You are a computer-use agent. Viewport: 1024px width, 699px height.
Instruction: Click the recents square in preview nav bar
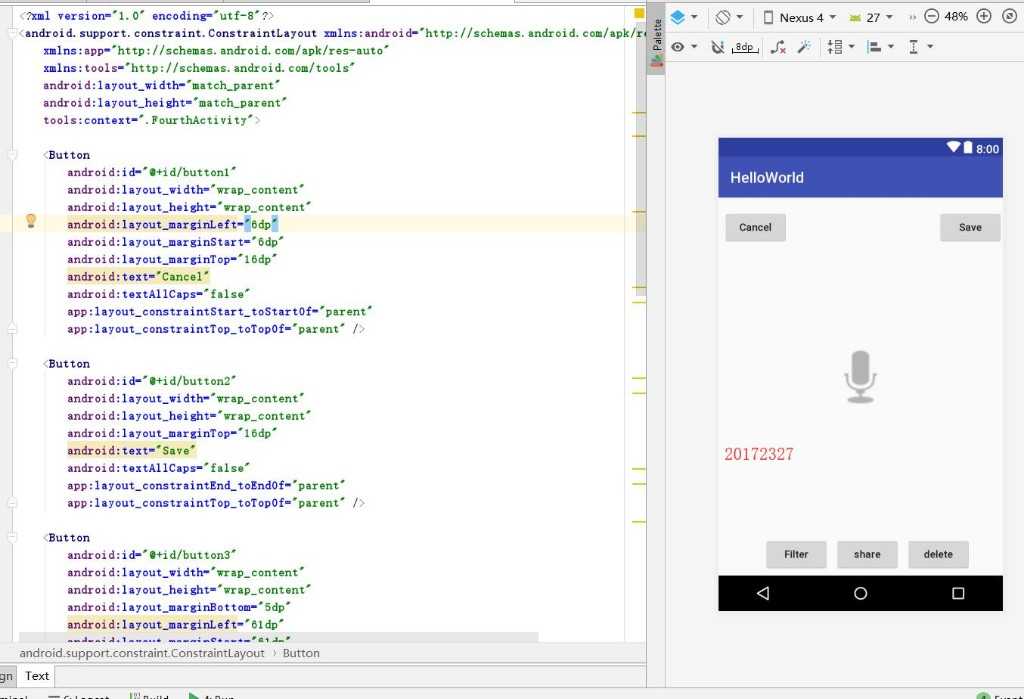click(x=958, y=593)
